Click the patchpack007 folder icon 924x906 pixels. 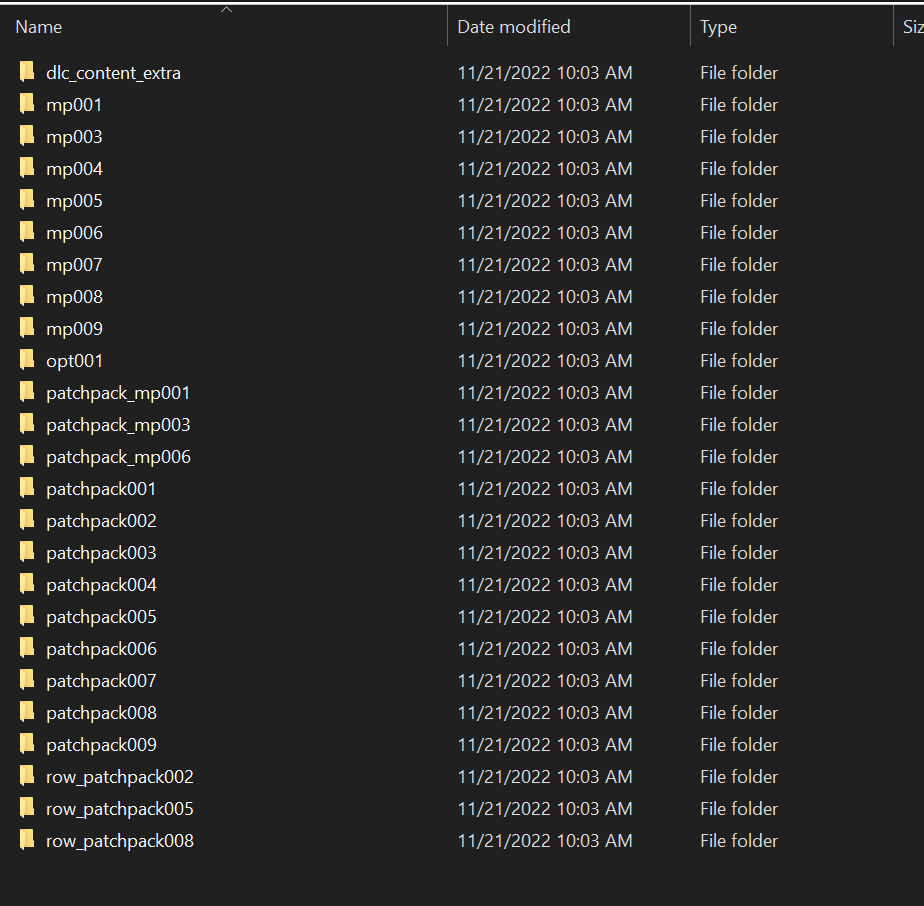(x=27, y=680)
